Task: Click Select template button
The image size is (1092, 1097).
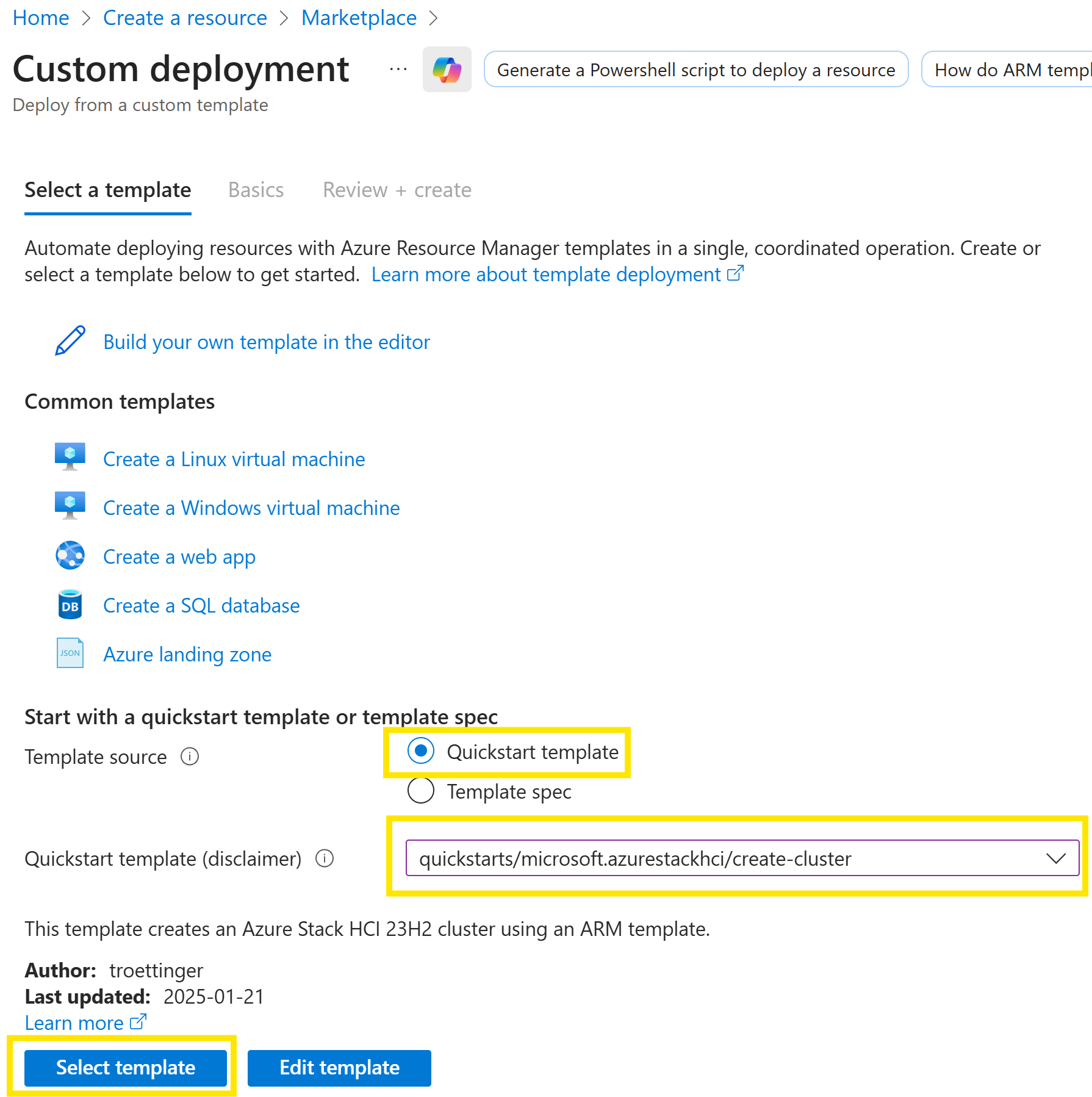Action: pos(126,1068)
